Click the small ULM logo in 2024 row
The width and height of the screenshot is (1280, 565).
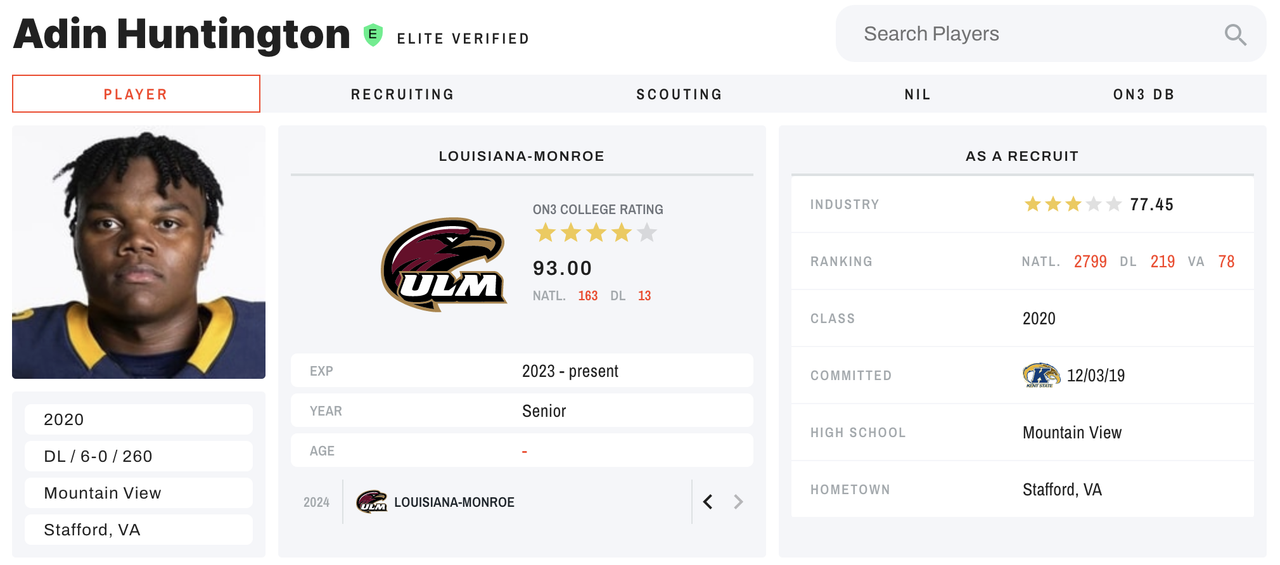point(371,502)
